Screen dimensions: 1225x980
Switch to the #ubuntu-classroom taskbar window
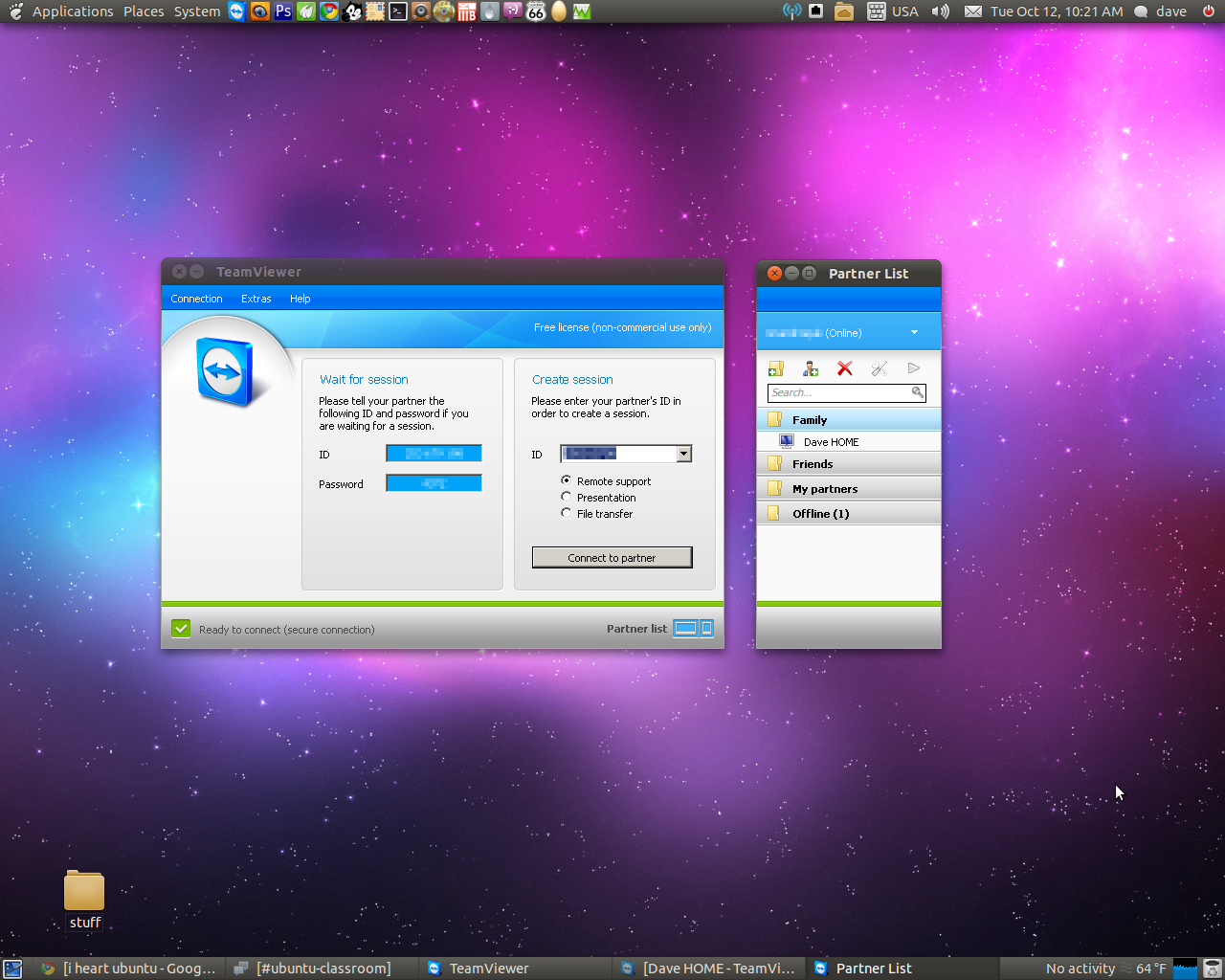click(323, 969)
